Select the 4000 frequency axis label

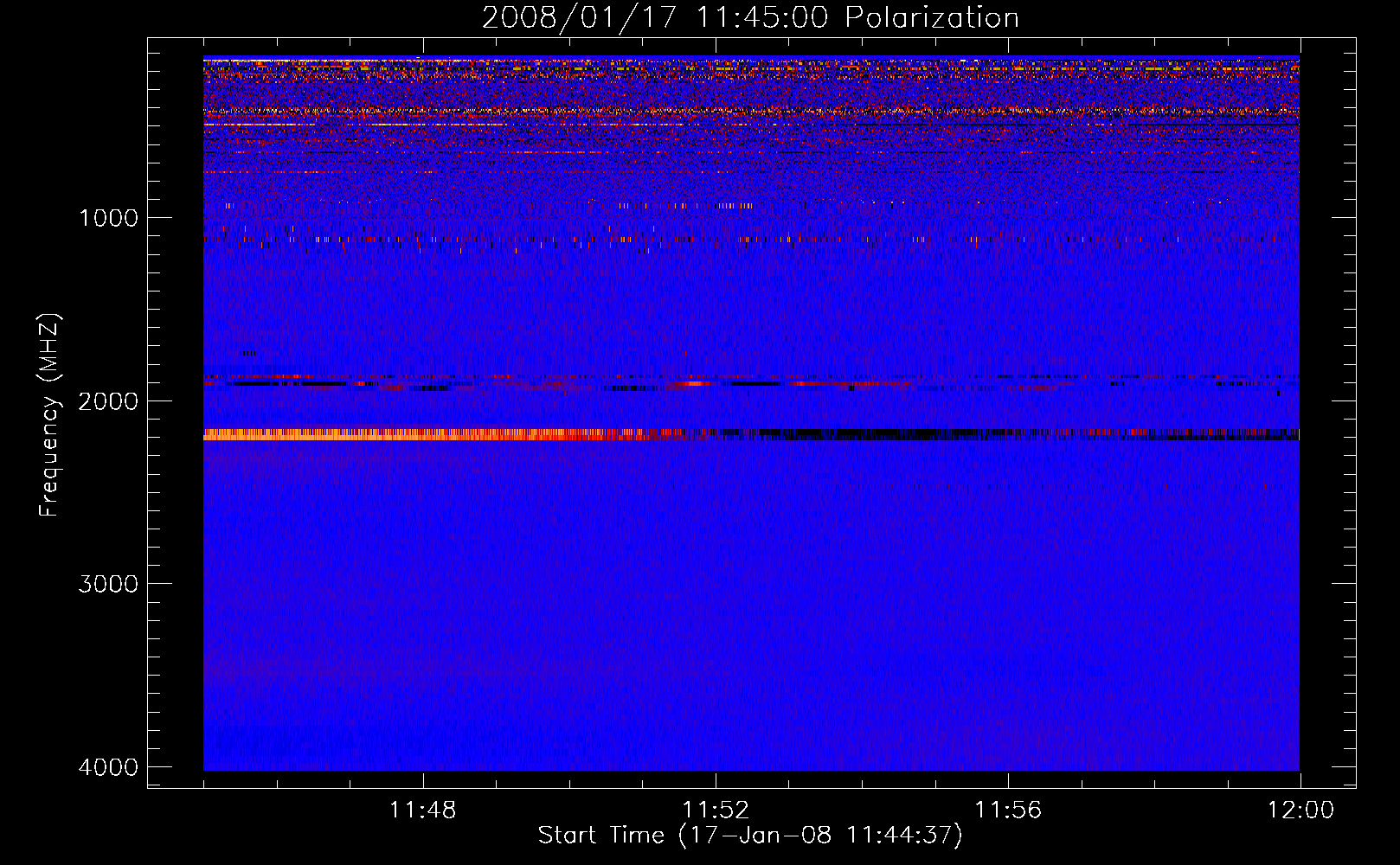(x=108, y=767)
